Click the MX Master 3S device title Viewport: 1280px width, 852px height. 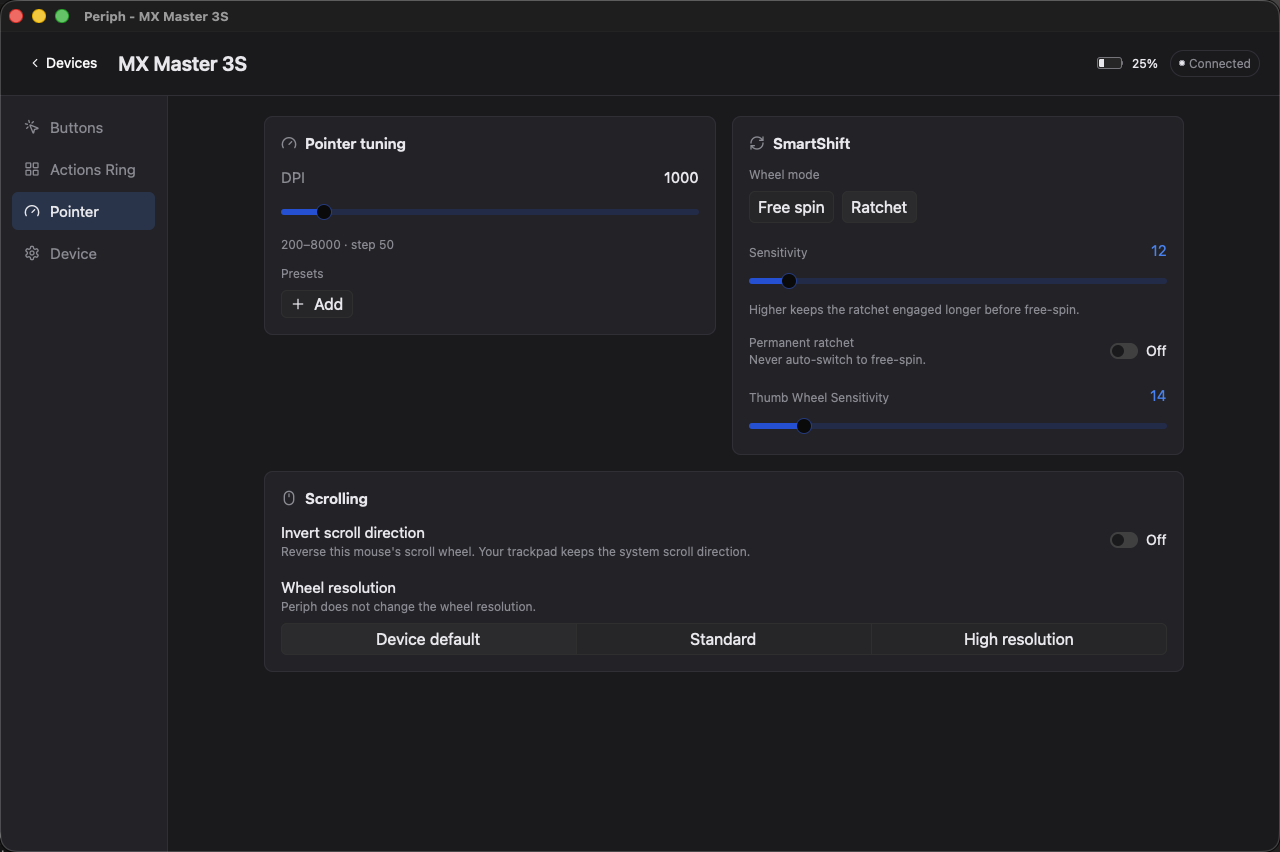182,64
